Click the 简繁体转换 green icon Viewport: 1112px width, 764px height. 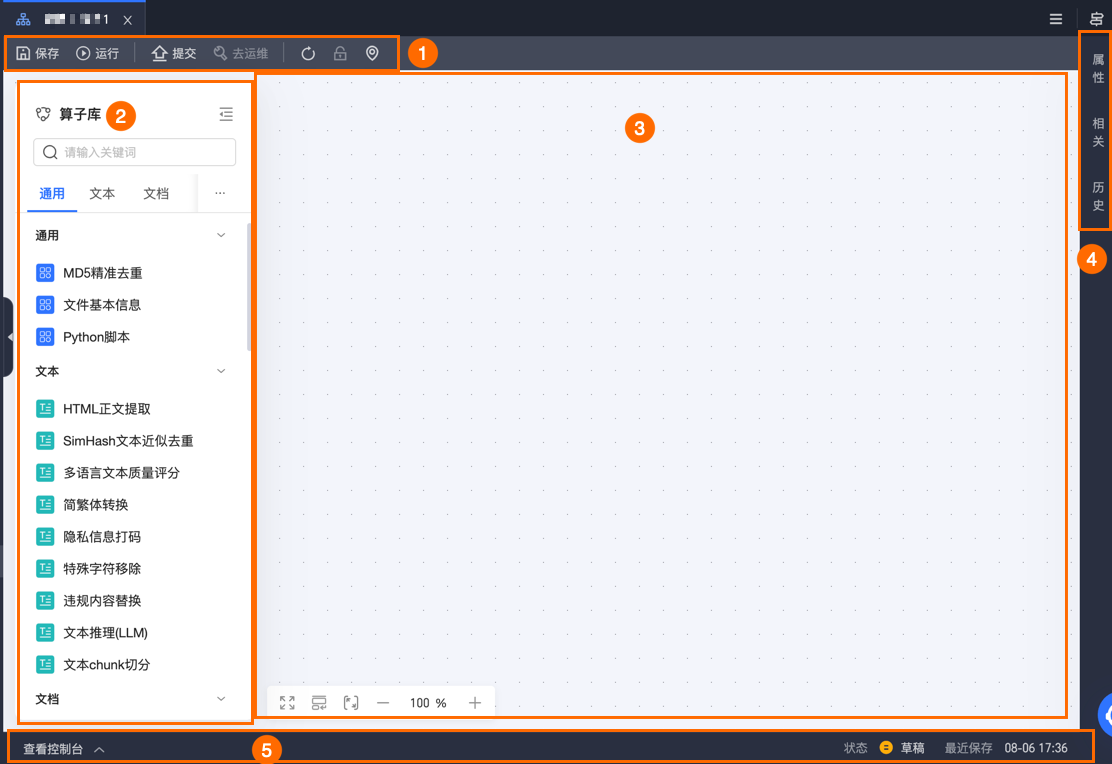click(45, 504)
